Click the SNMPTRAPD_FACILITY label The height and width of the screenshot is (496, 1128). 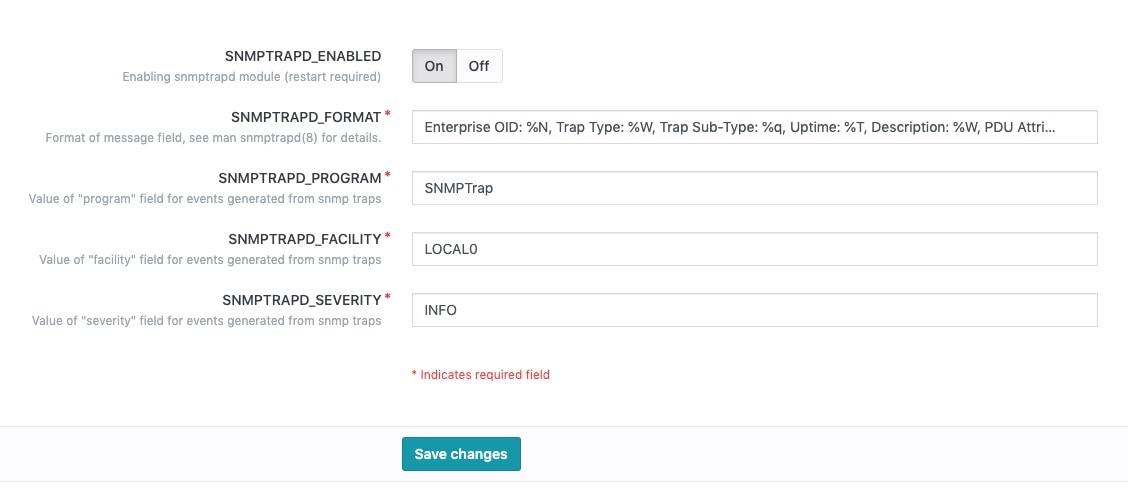point(305,239)
